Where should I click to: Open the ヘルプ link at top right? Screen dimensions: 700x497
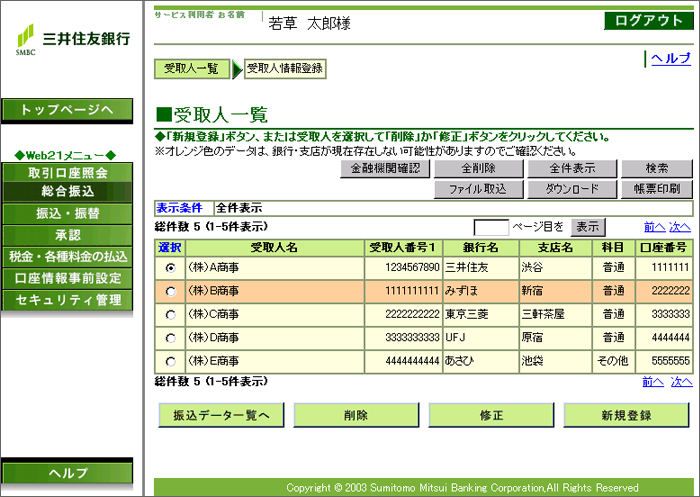click(671, 58)
